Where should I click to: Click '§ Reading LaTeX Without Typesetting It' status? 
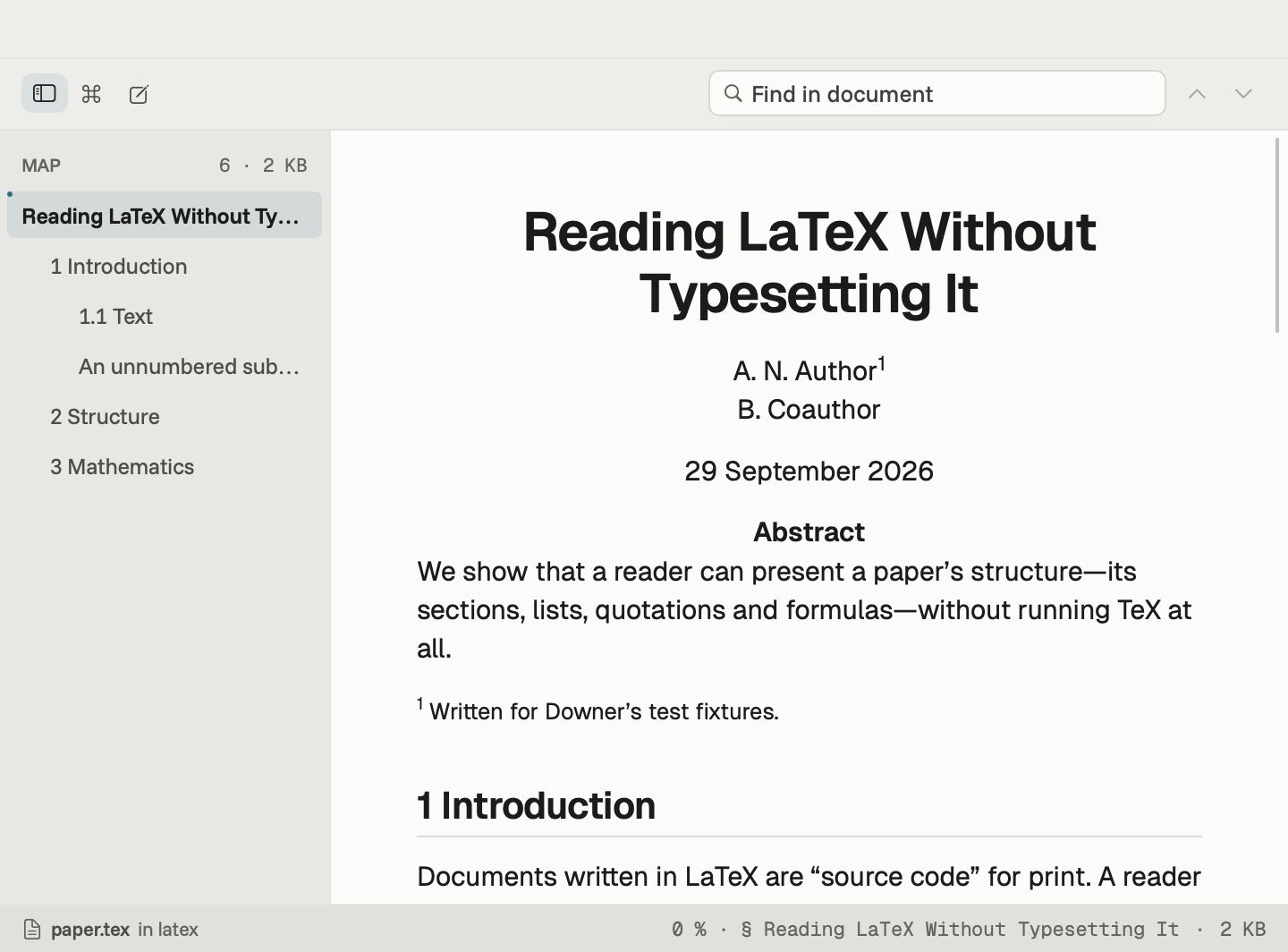[960, 929]
